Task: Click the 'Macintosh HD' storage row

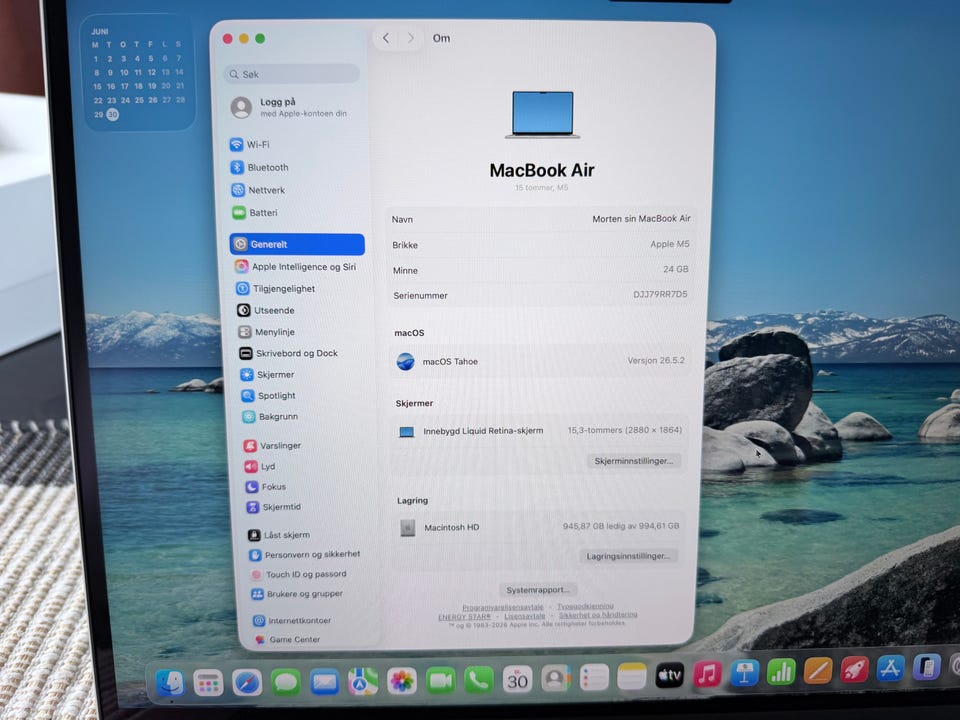Action: (539, 527)
